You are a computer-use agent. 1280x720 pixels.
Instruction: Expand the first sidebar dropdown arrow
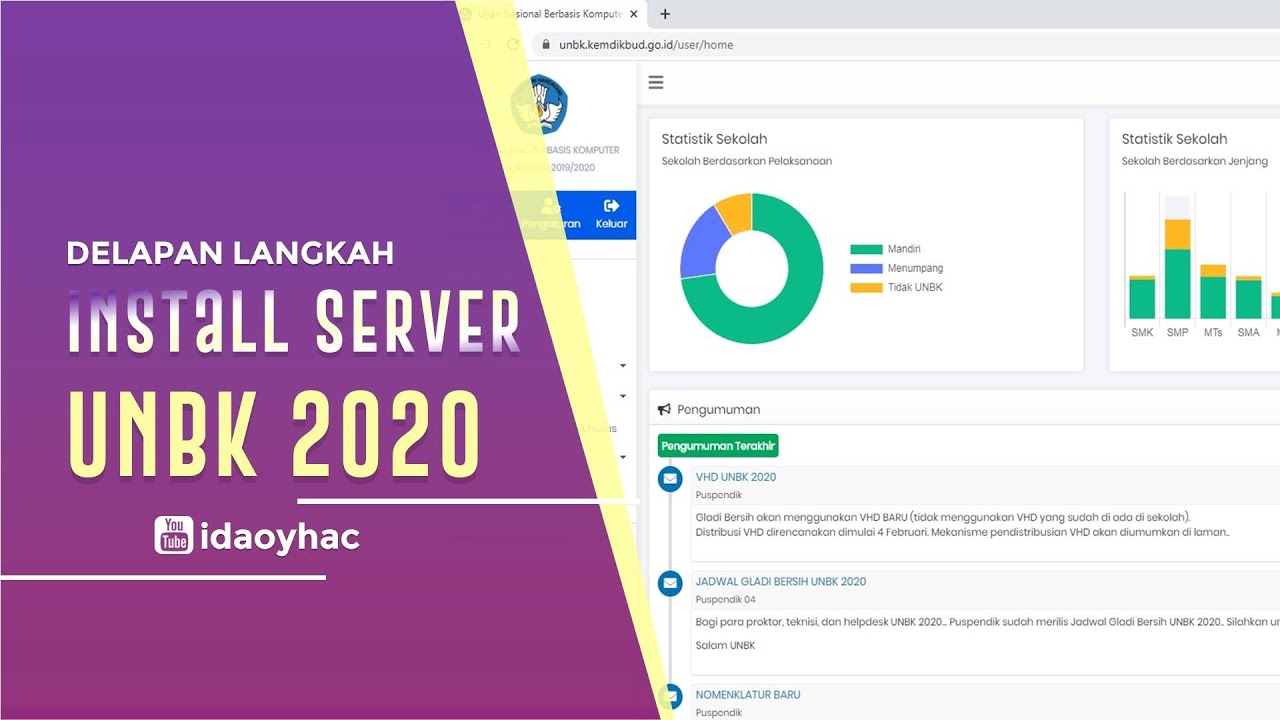pyautogui.click(x=623, y=366)
